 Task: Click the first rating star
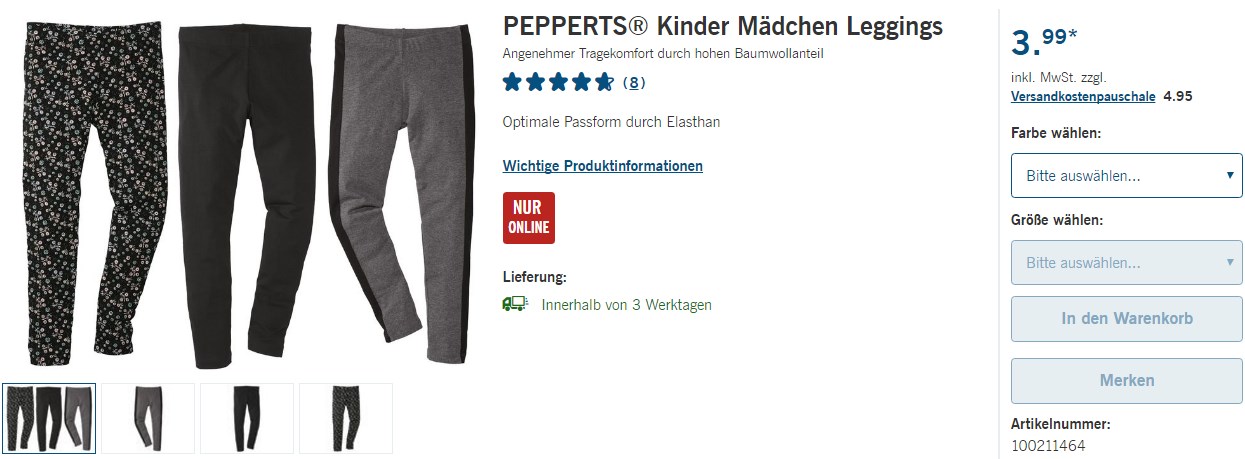[513, 82]
